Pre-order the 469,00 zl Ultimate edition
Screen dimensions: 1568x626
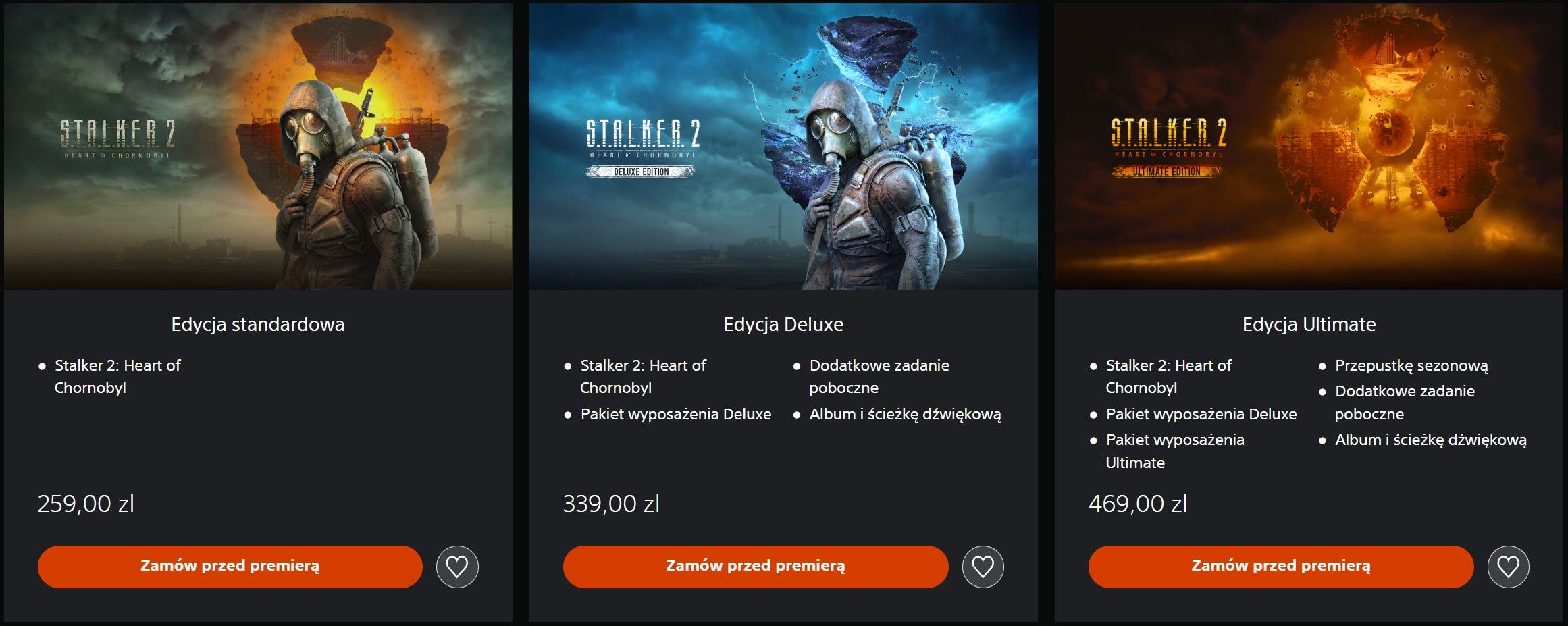(x=1281, y=567)
